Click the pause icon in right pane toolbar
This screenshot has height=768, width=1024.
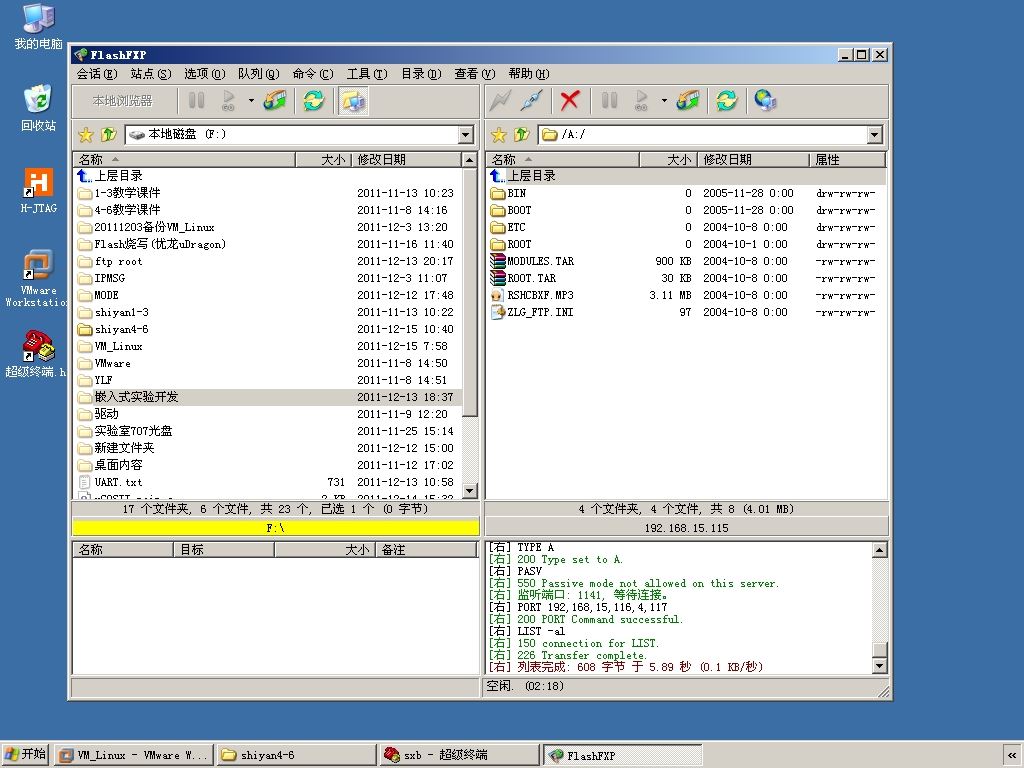click(609, 100)
